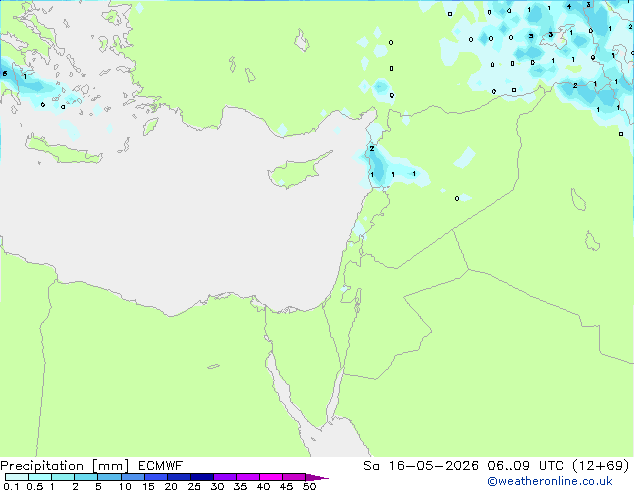Click the 'Precipitation' title text
This screenshot has height=490, width=634.
pyautogui.click(x=42, y=466)
